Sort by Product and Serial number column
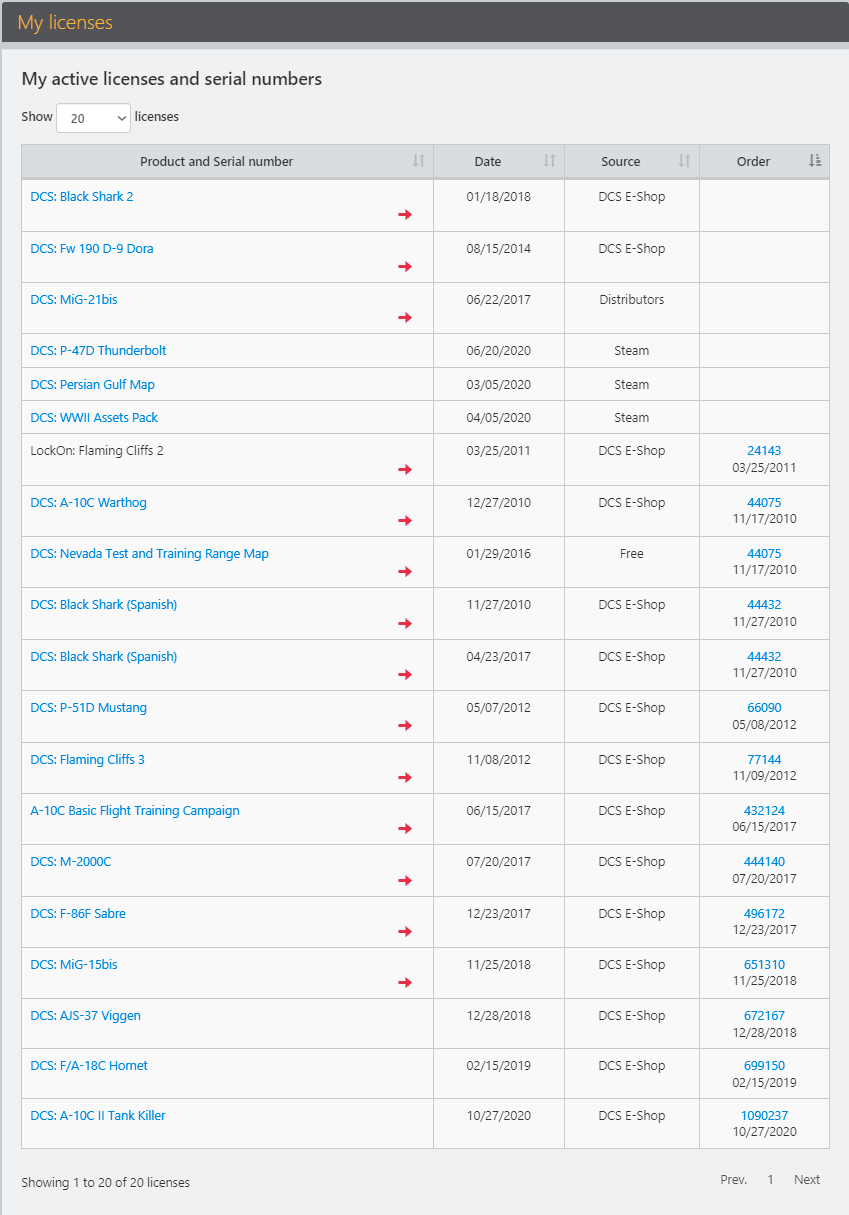Screen dimensions: 849x1215 (x=227, y=161)
